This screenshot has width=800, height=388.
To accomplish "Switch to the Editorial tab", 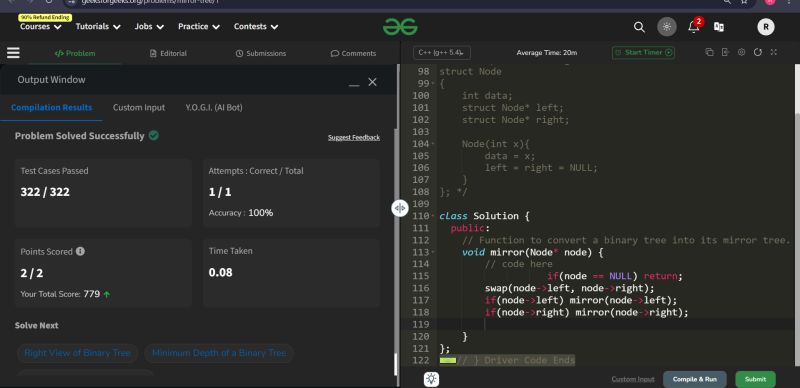I will (x=168, y=53).
